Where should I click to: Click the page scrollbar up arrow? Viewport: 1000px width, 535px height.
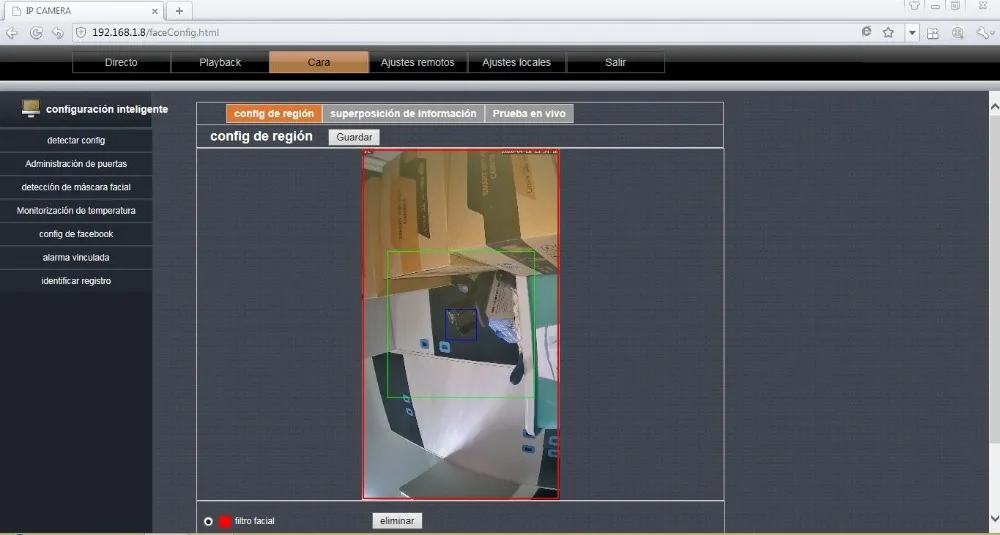pyautogui.click(x=994, y=108)
